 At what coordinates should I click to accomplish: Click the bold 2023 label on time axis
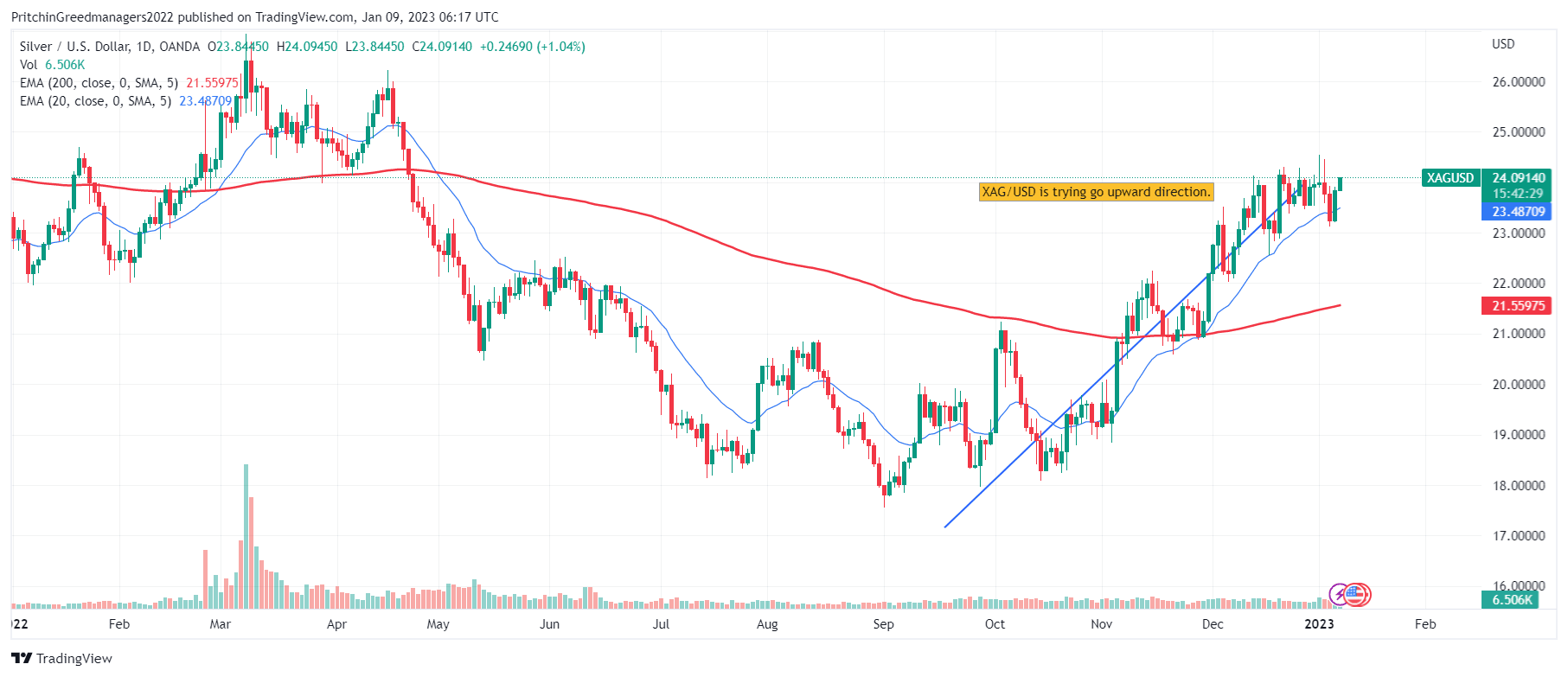[1319, 624]
